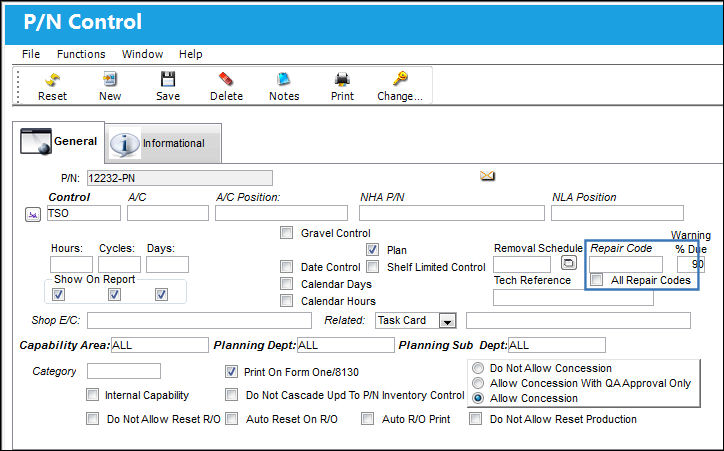This screenshot has height=451, width=724.
Task: Open the File menu
Action: (x=31, y=54)
